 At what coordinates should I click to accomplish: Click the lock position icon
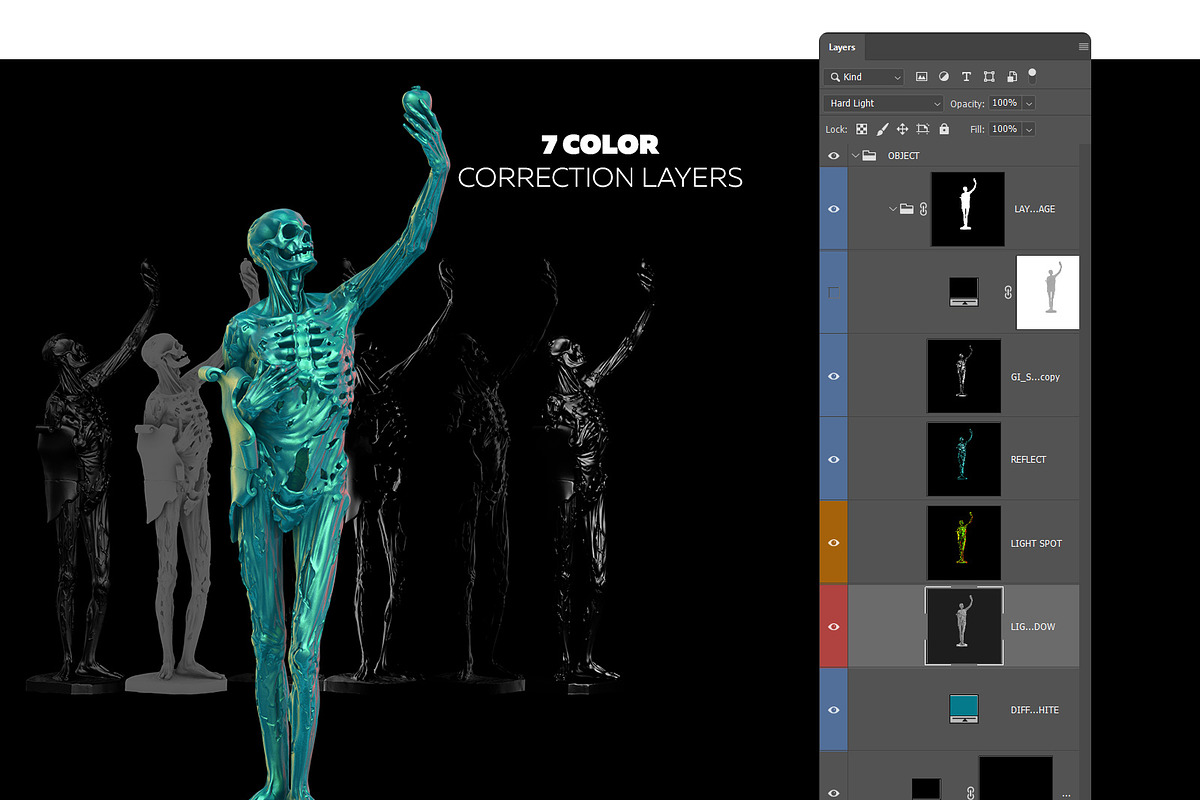click(902, 129)
